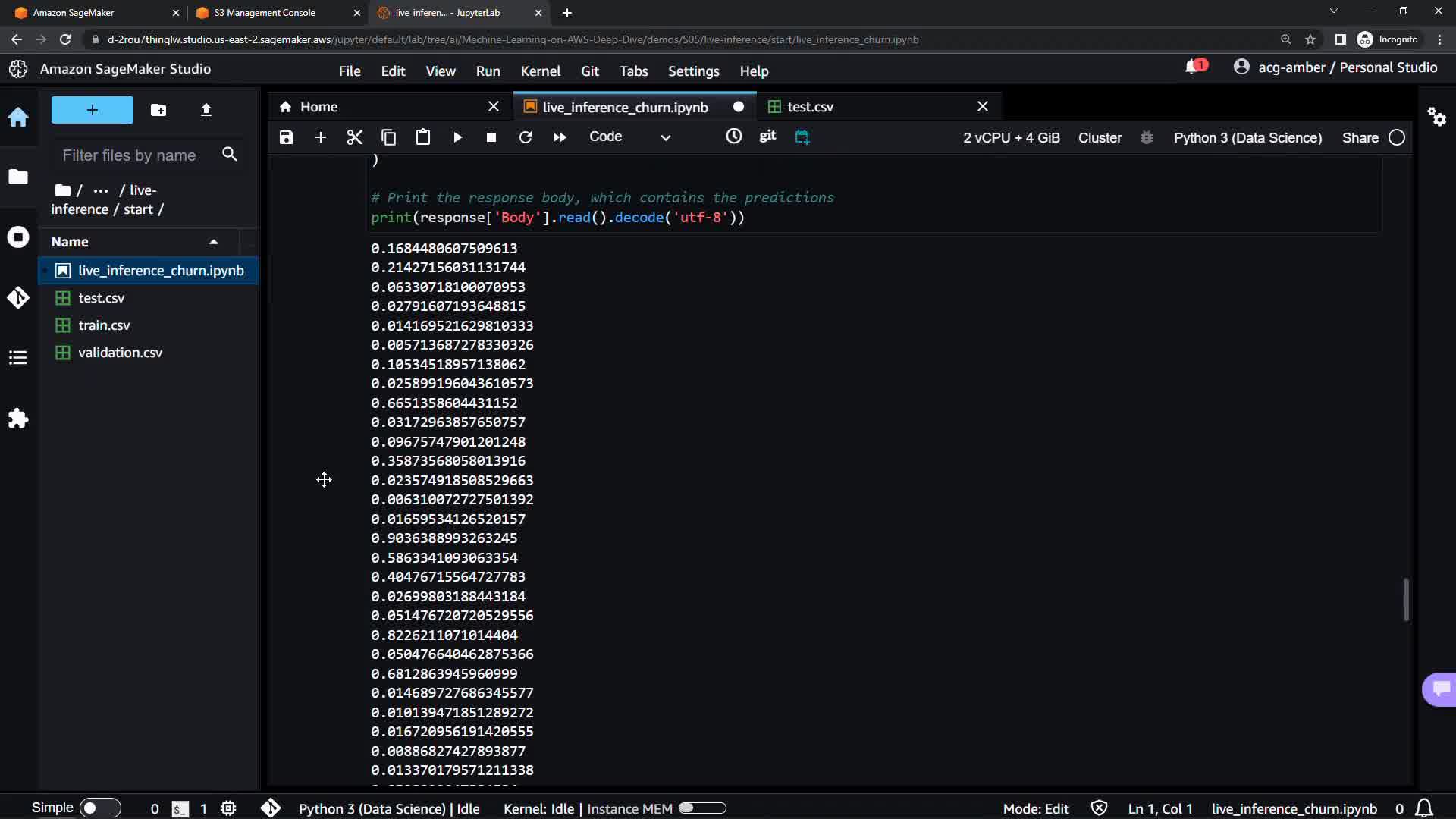This screenshot has height=819, width=1456.
Task: Click the kernel status circle next to Share
Action: [x=1397, y=137]
